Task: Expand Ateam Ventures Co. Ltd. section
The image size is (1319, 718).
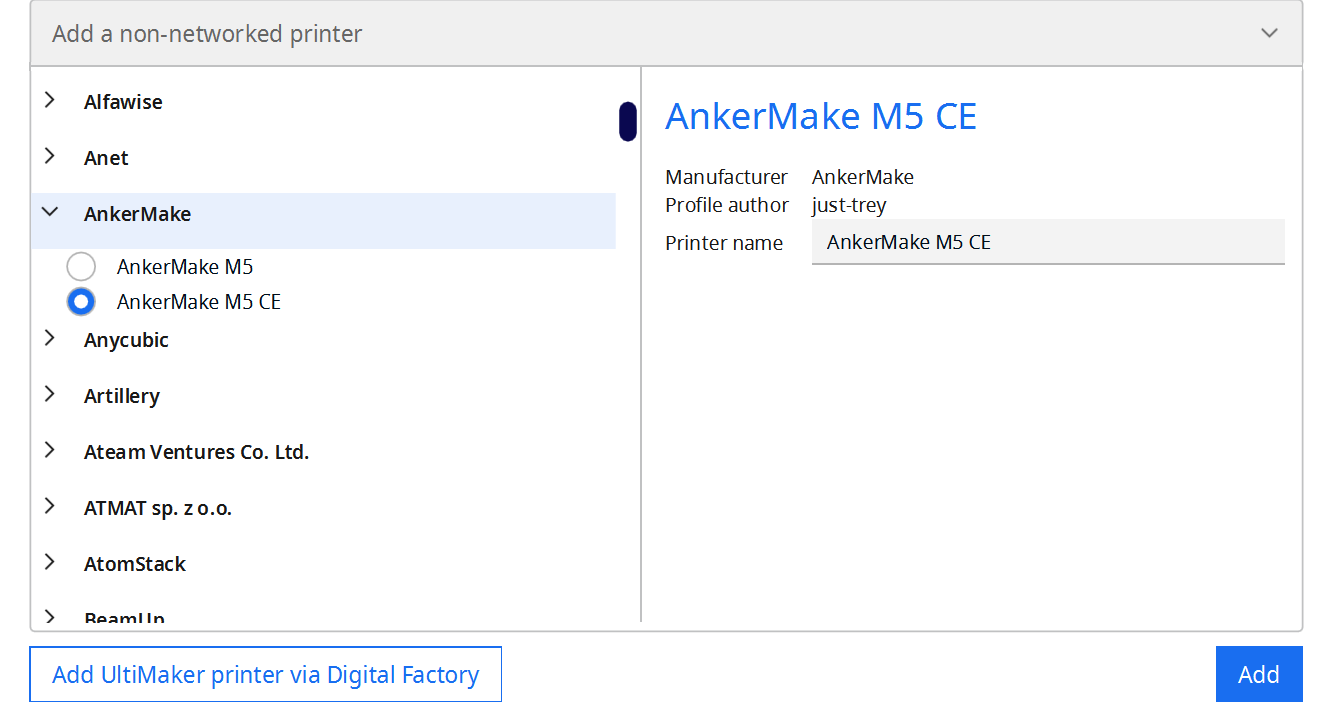Action: (49, 449)
